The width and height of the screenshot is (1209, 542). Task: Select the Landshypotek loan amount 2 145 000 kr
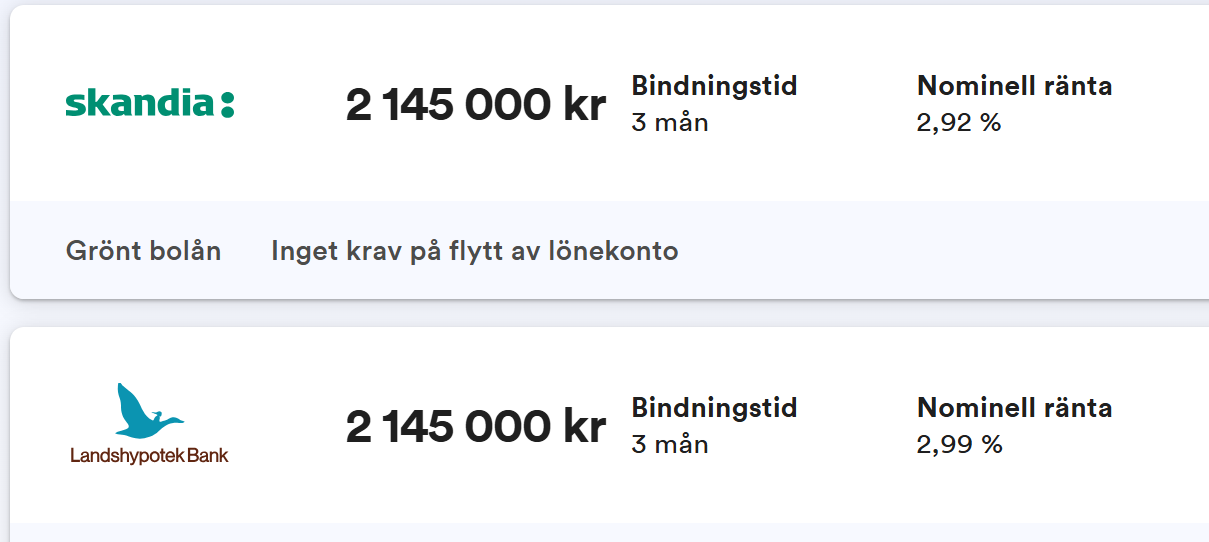pyautogui.click(x=475, y=427)
